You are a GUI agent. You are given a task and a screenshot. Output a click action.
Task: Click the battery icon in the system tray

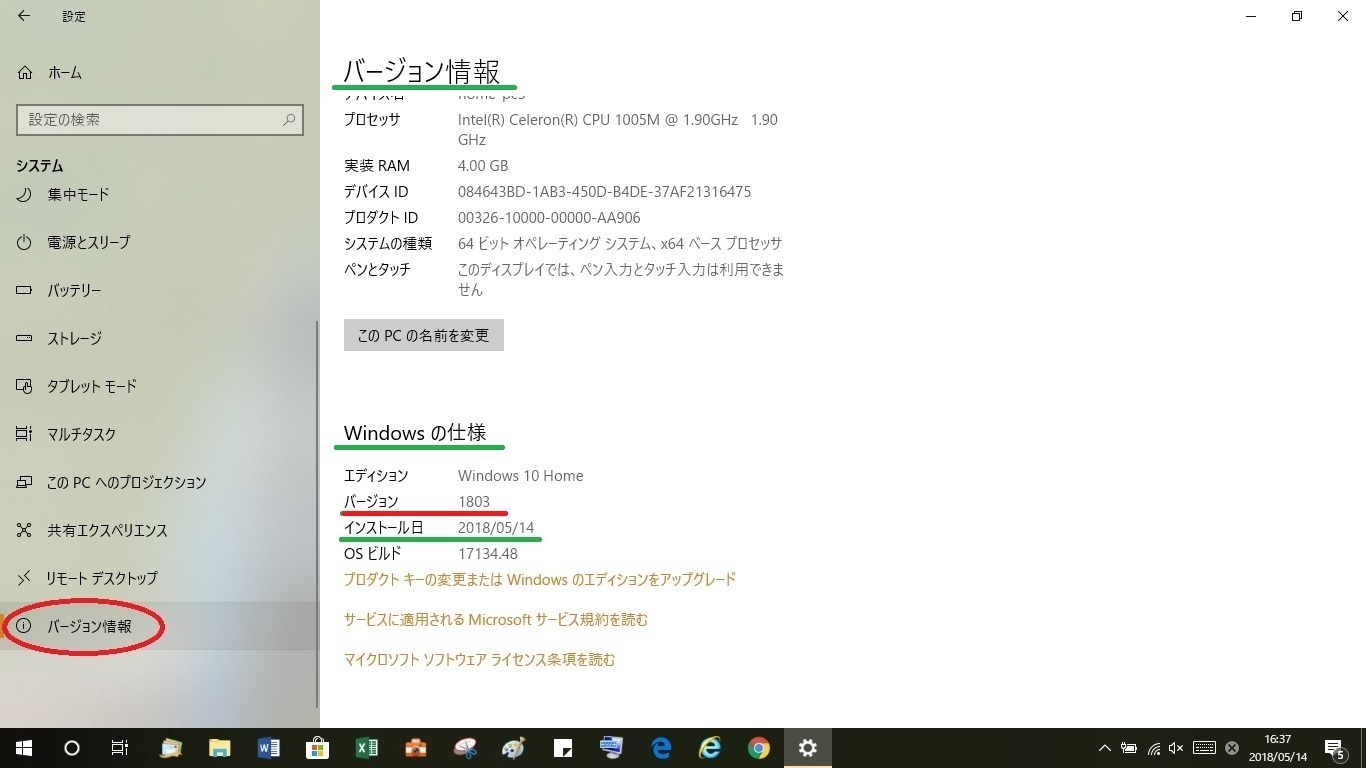tap(1129, 748)
